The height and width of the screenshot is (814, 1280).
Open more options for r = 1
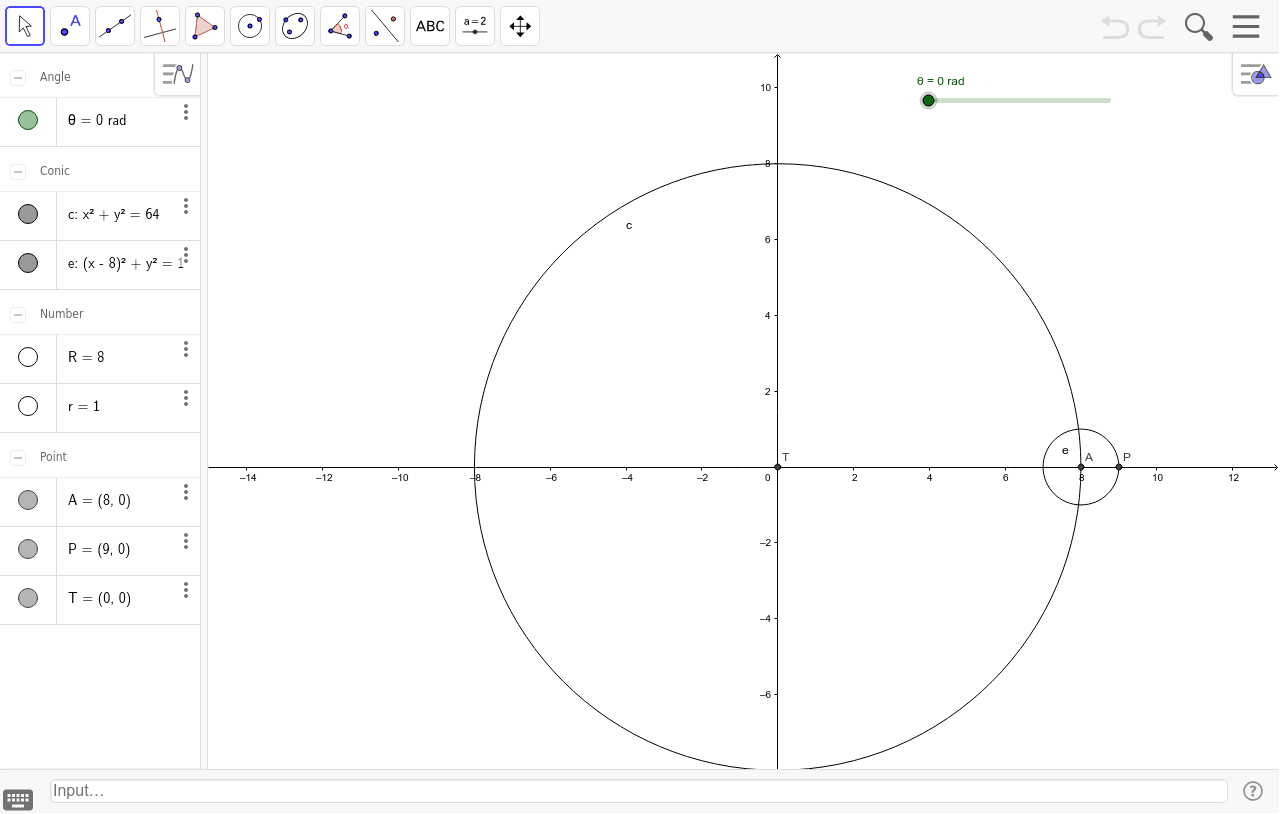(186, 398)
